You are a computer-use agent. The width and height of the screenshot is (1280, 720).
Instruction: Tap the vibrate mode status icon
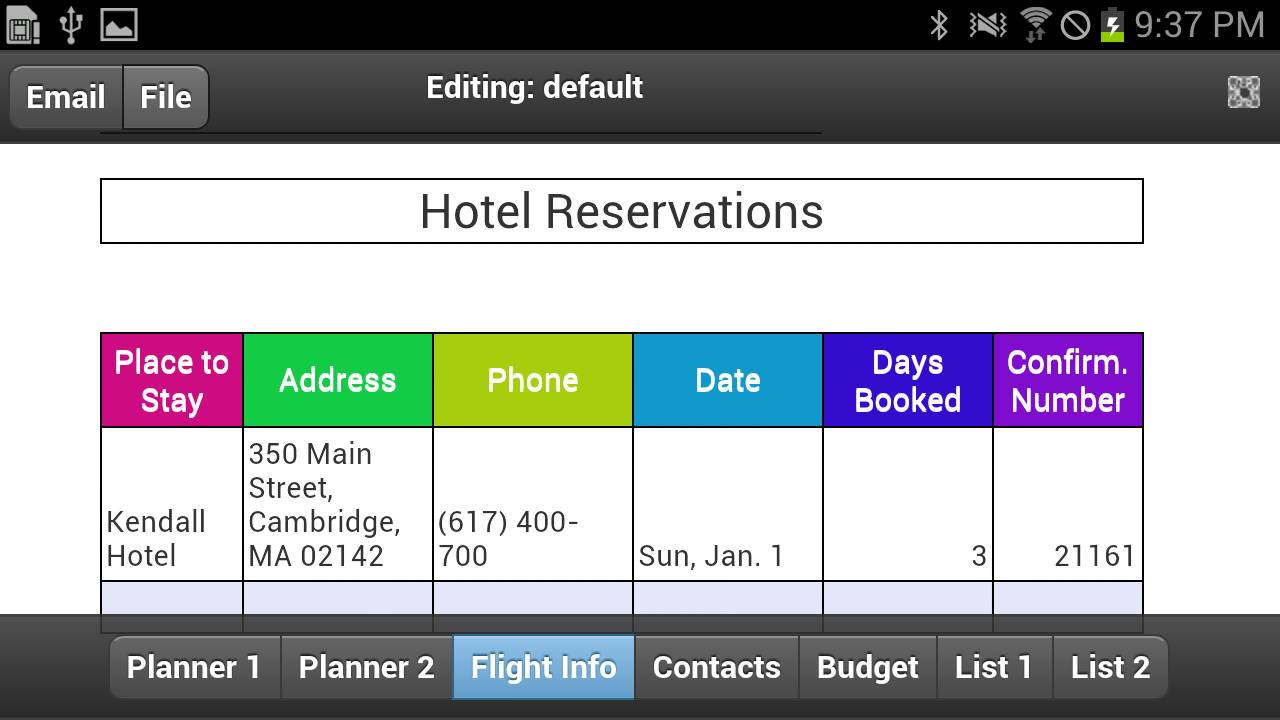click(x=988, y=25)
